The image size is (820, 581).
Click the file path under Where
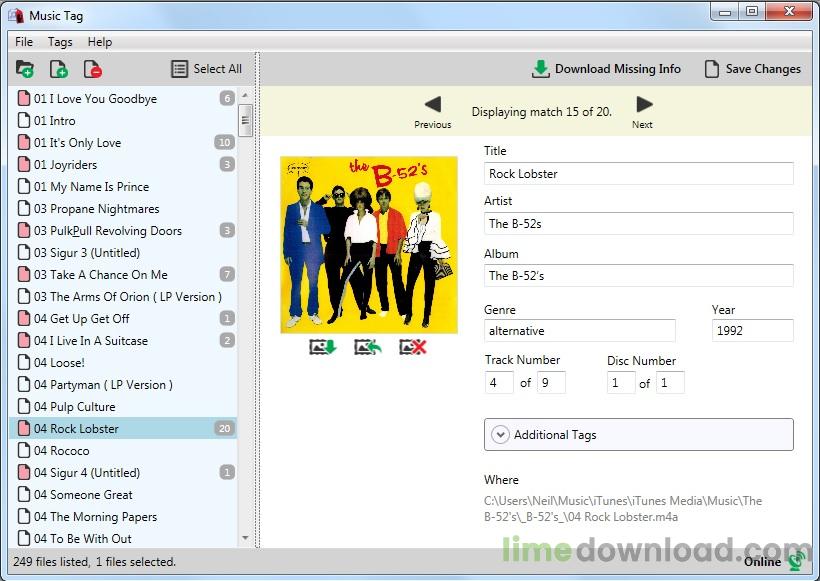tap(623, 509)
